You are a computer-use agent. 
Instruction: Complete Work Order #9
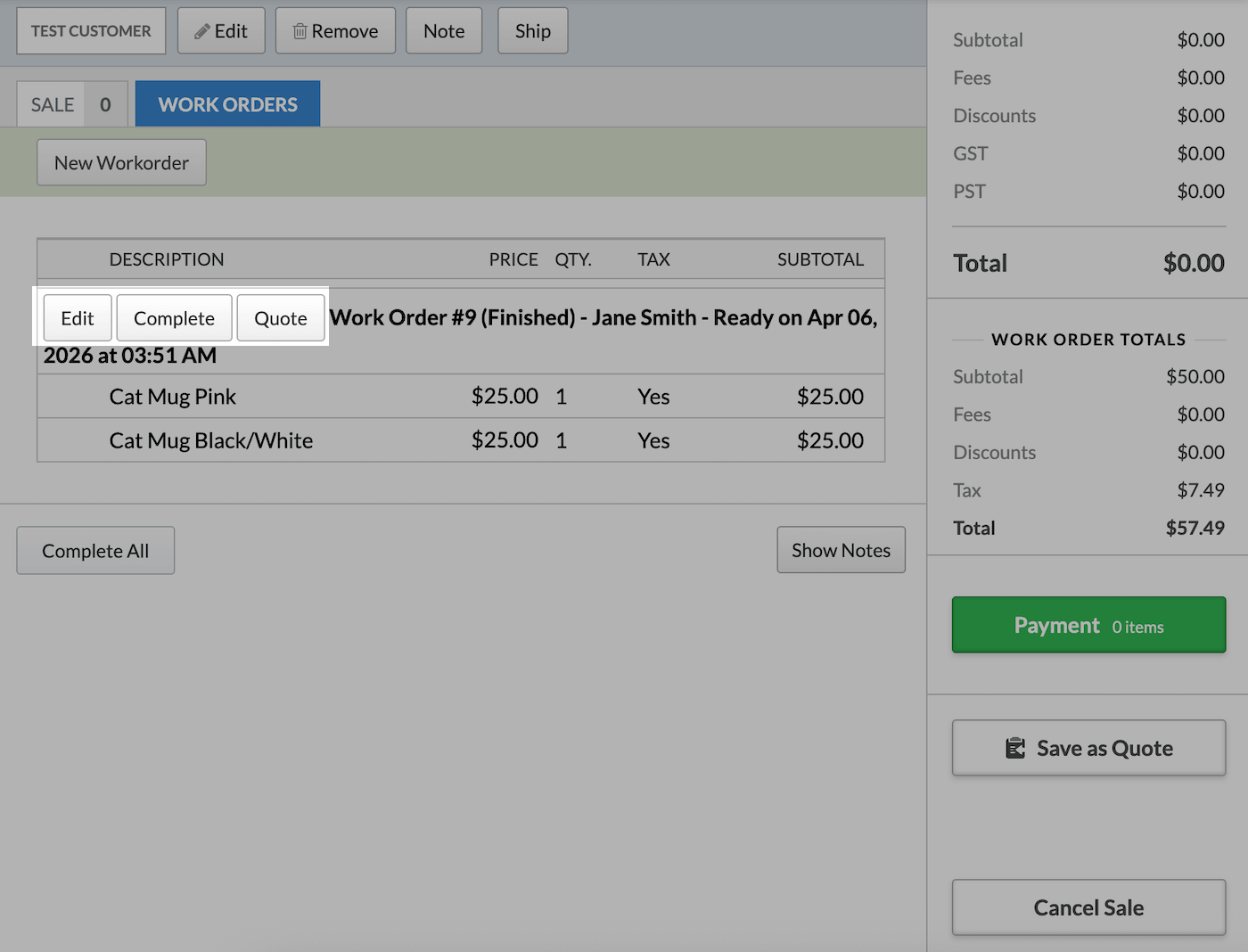[x=174, y=318]
